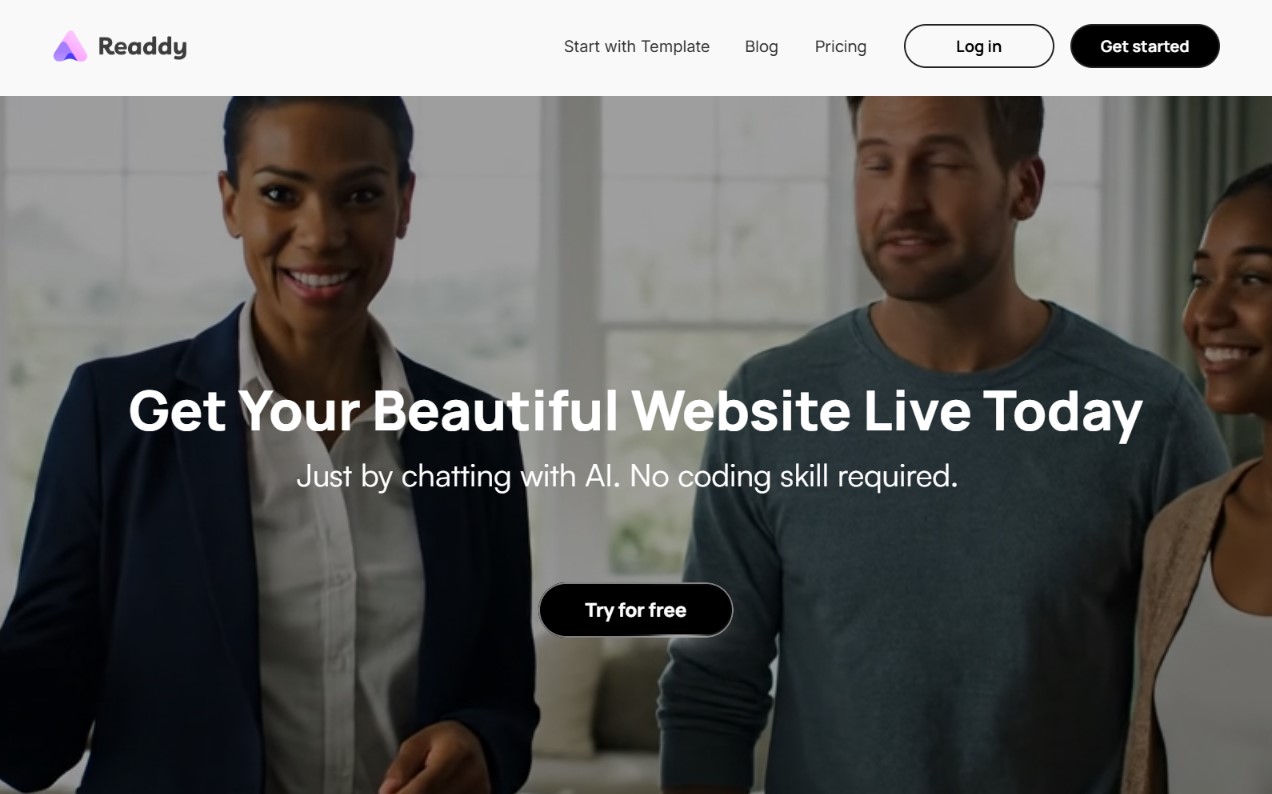Open the Start with Template menu item
Image resolution: width=1272 pixels, height=794 pixels.
click(x=637, y=46)
